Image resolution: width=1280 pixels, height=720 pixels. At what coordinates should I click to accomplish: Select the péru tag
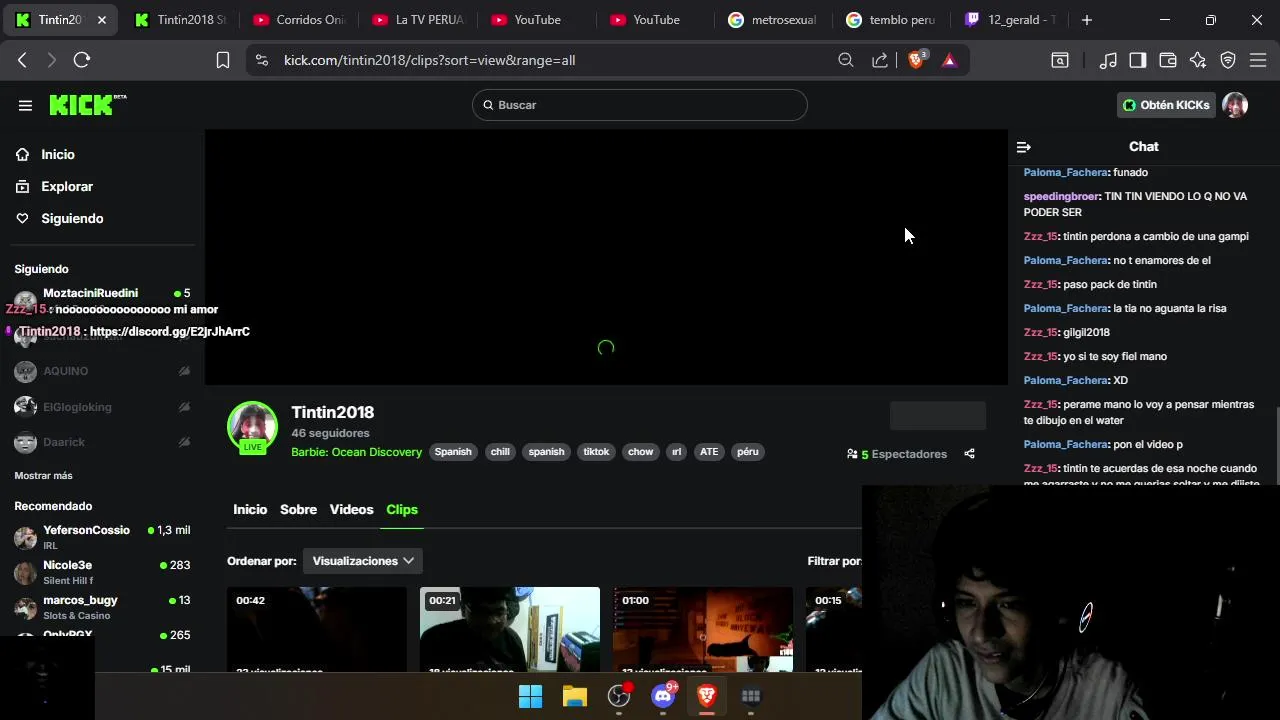[x=748, y=452]
